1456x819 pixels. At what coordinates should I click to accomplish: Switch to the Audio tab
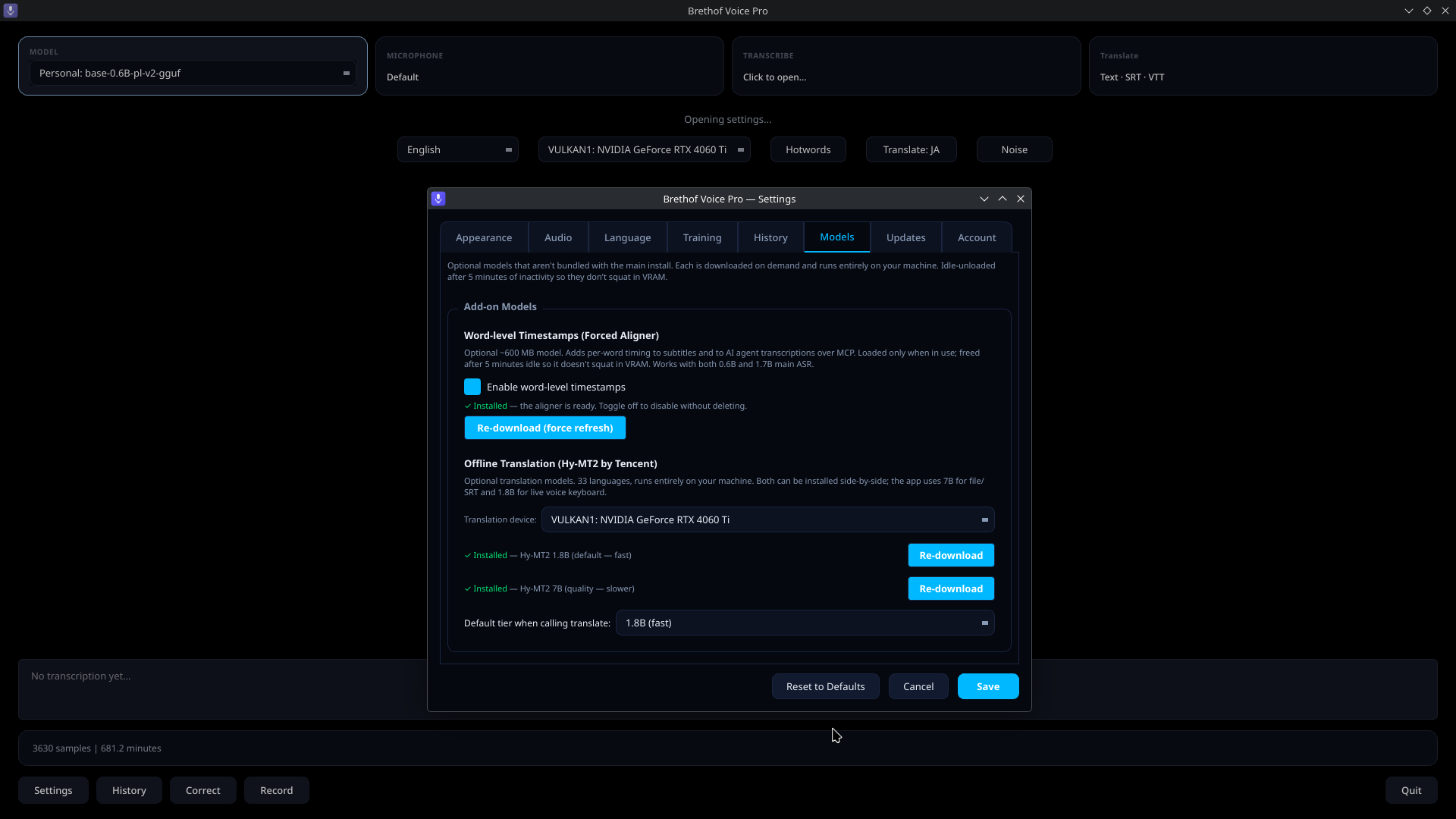[558, 237]
